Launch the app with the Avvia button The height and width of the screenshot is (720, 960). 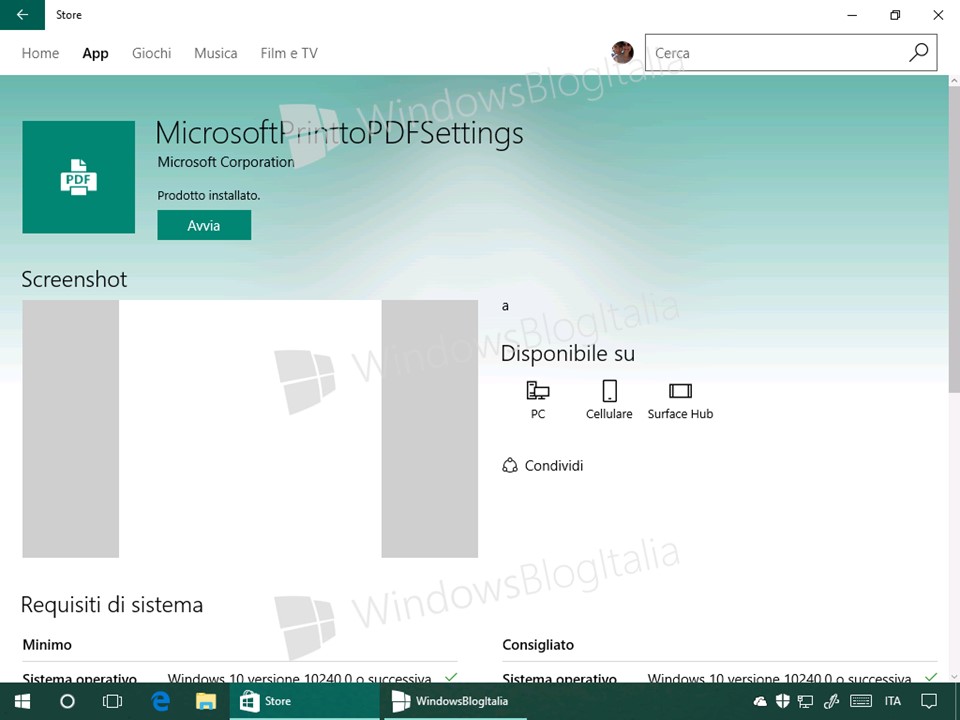click(204, 225)
